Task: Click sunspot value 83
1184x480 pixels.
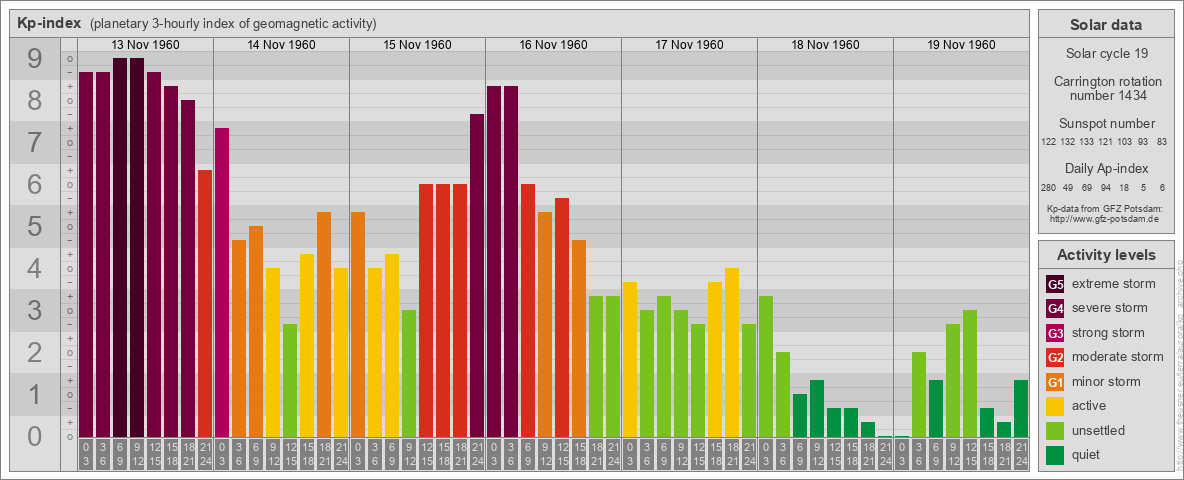Action: pyautogui.click(x=1161, y=142)
